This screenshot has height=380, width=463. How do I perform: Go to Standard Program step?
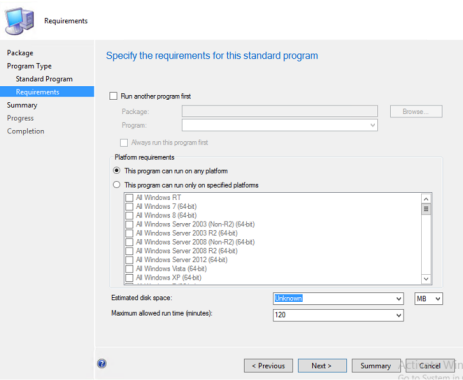(x=44, y=79)
